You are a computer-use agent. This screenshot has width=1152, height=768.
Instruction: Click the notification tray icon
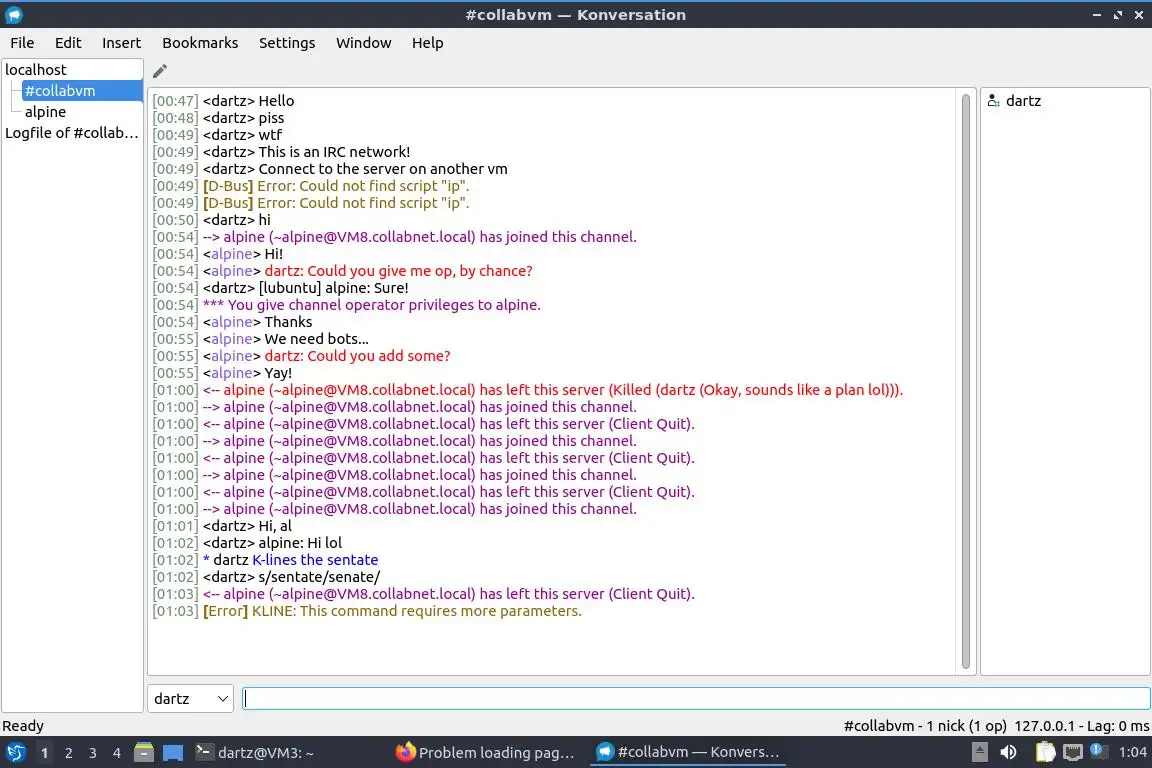1096,751
